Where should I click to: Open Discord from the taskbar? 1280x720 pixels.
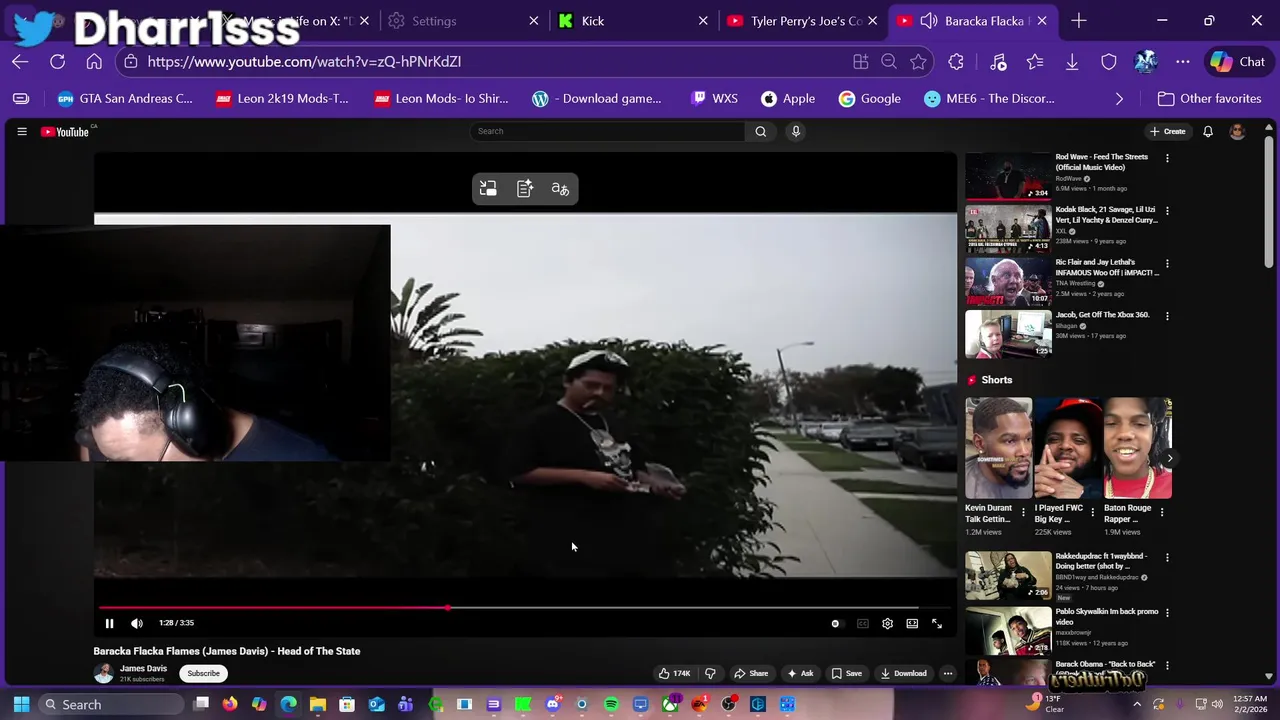(552, 705)
